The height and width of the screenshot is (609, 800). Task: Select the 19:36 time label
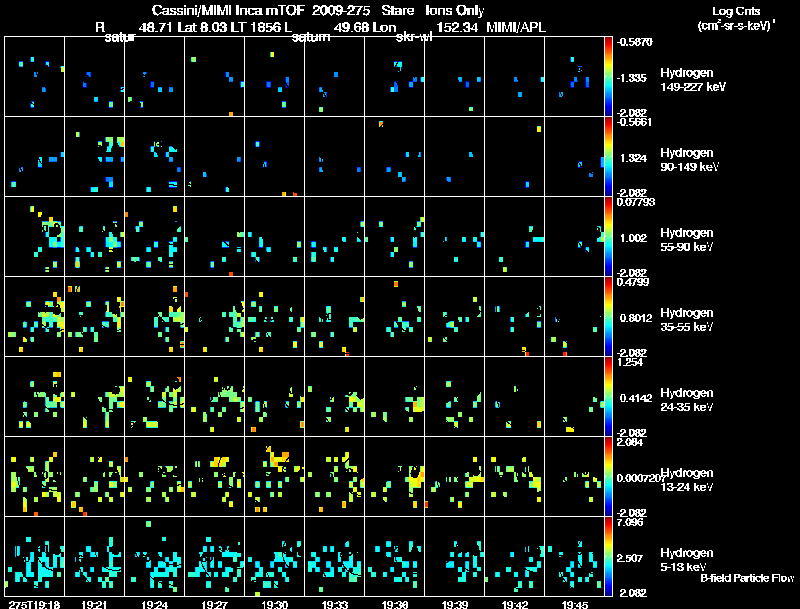(x=394, y=604)
